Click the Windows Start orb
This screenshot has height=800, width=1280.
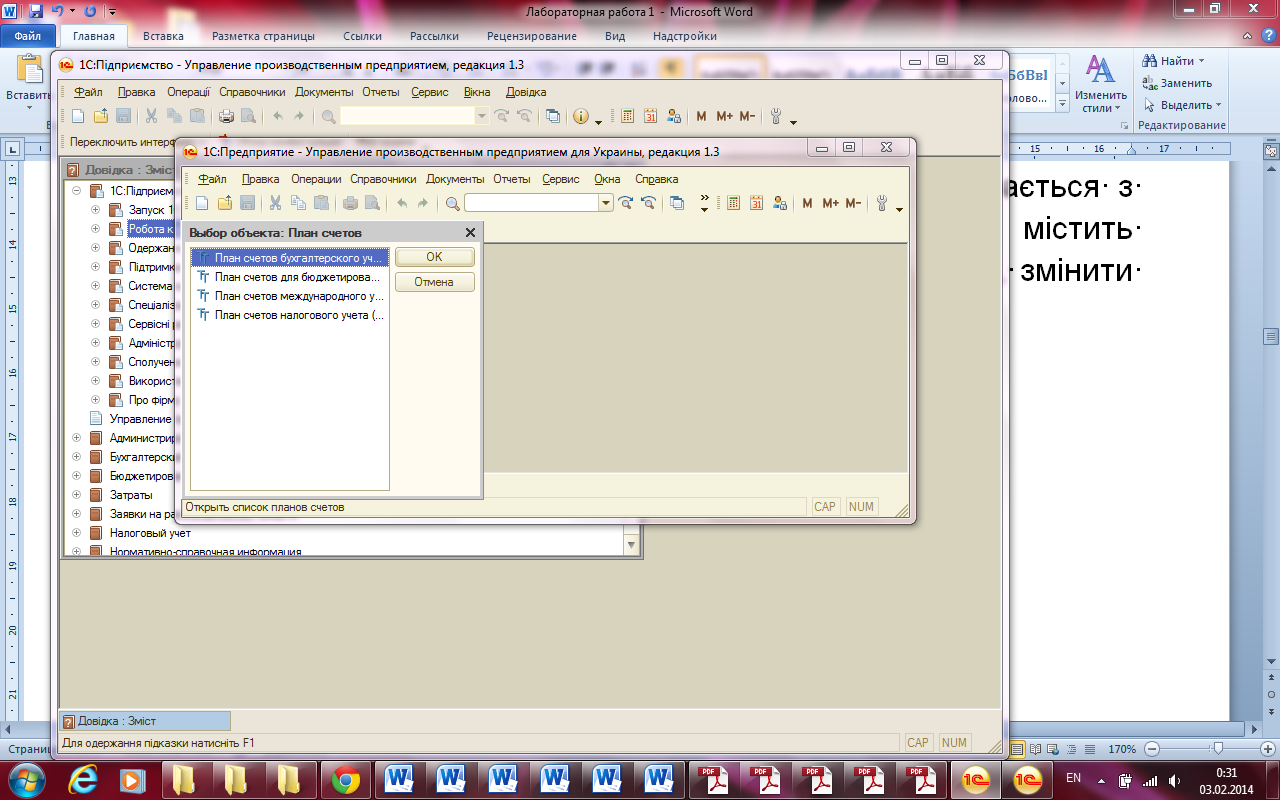pyautogui.click(x=27, y=778)
